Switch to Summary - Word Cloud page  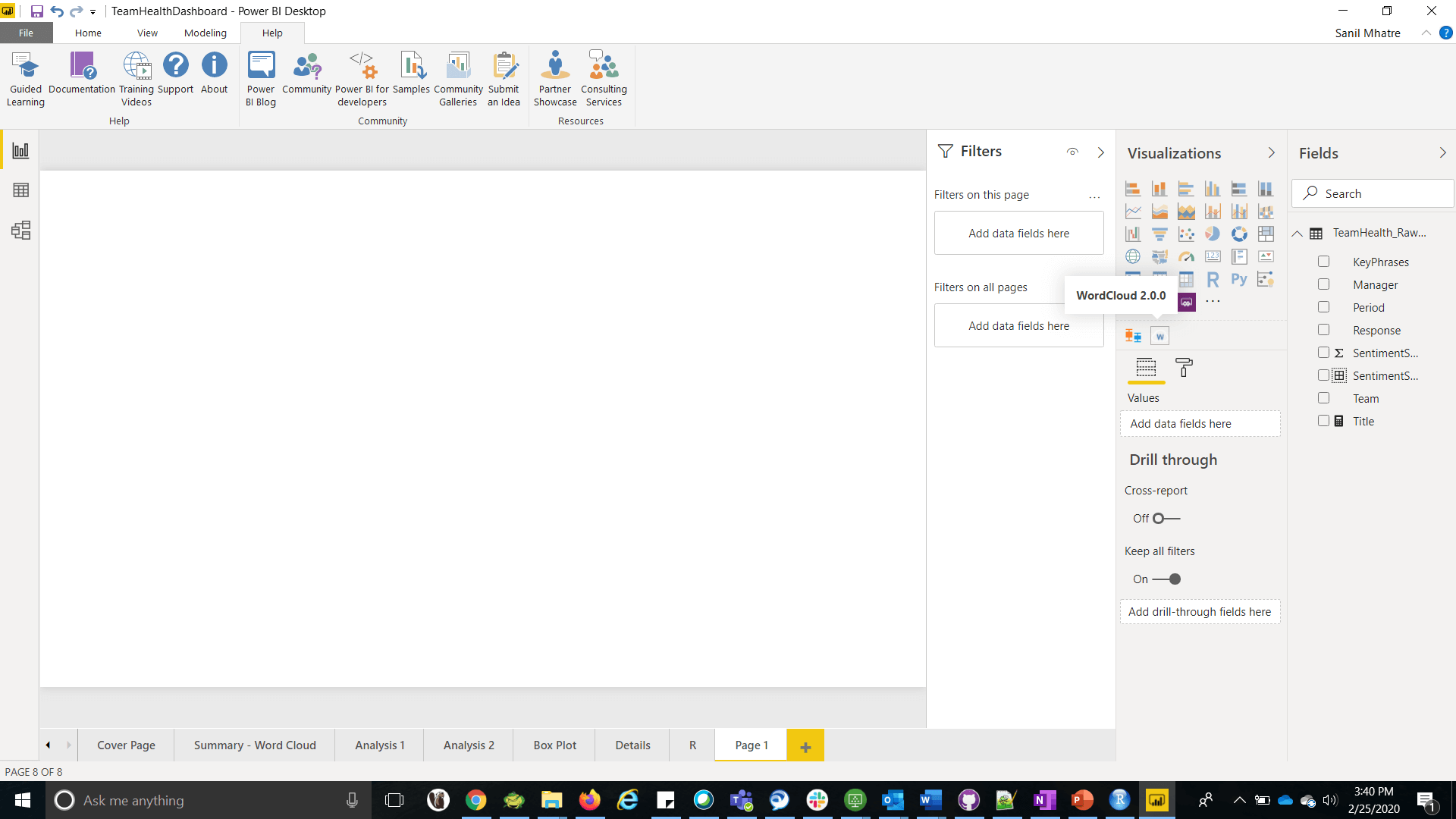tap(255, 745)
